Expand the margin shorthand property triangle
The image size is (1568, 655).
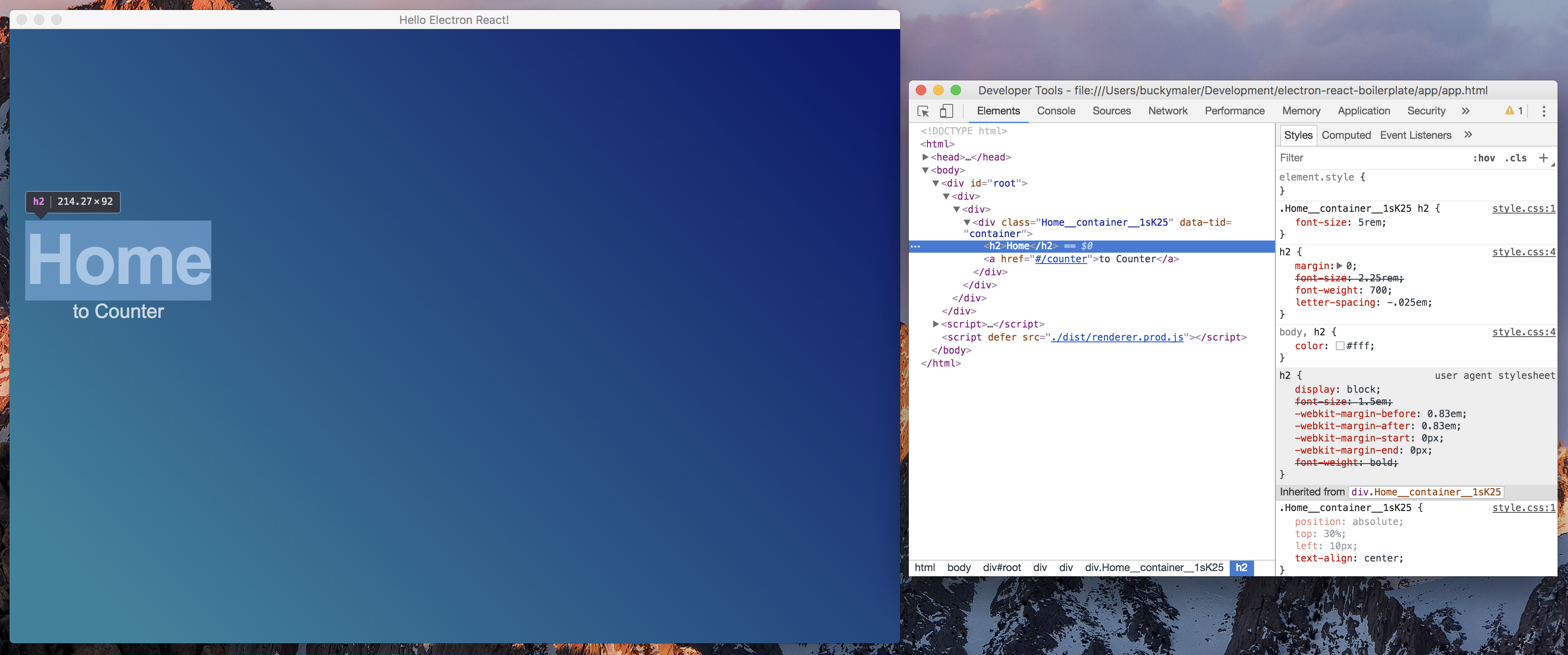[x=1339, y=266]
